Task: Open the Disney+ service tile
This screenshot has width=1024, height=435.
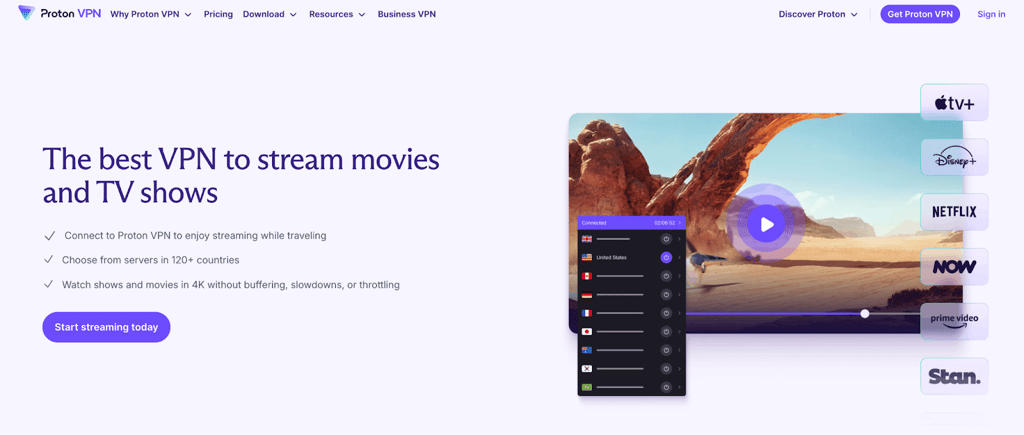Action: tap(954, 157)
